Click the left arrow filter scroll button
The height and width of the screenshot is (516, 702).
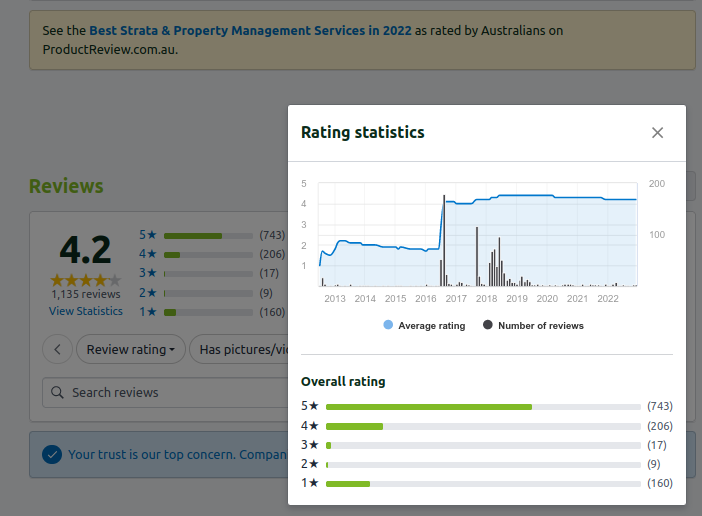(x=58, y=349)
